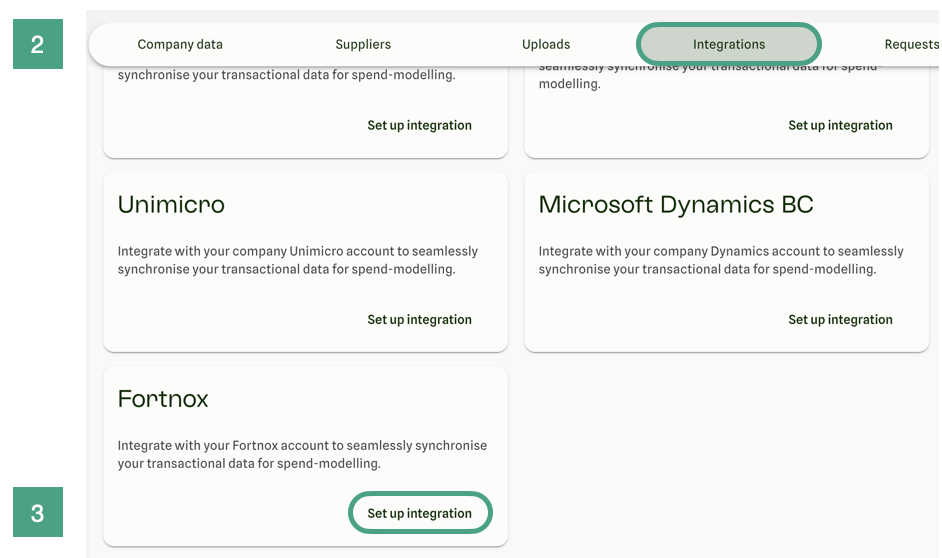Viewport: 942px width, 558px height.
Task: Click the Unimicro integration description text
Action: coord(297,260)
